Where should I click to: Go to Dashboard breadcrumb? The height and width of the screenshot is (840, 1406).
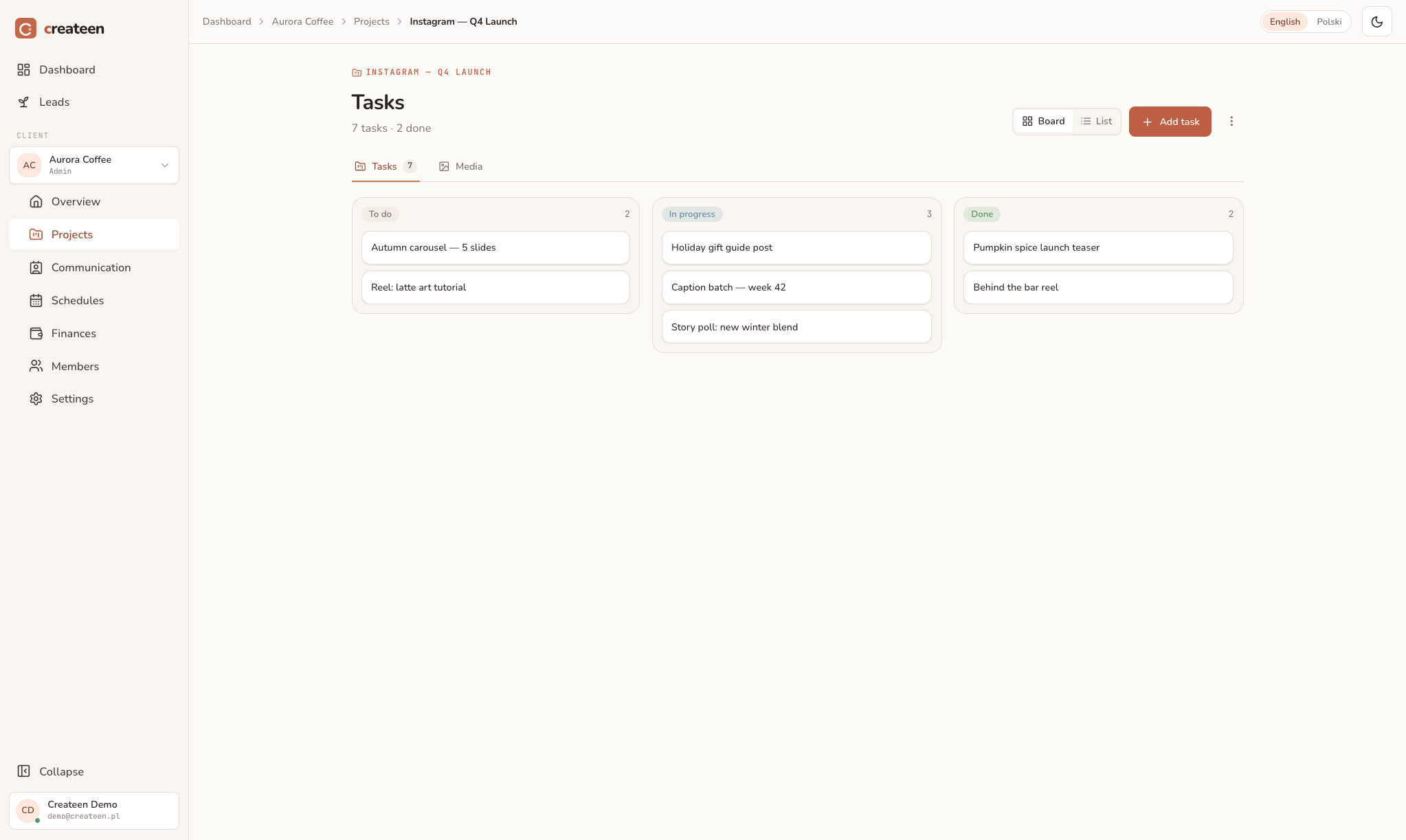[x=227, y=21]
